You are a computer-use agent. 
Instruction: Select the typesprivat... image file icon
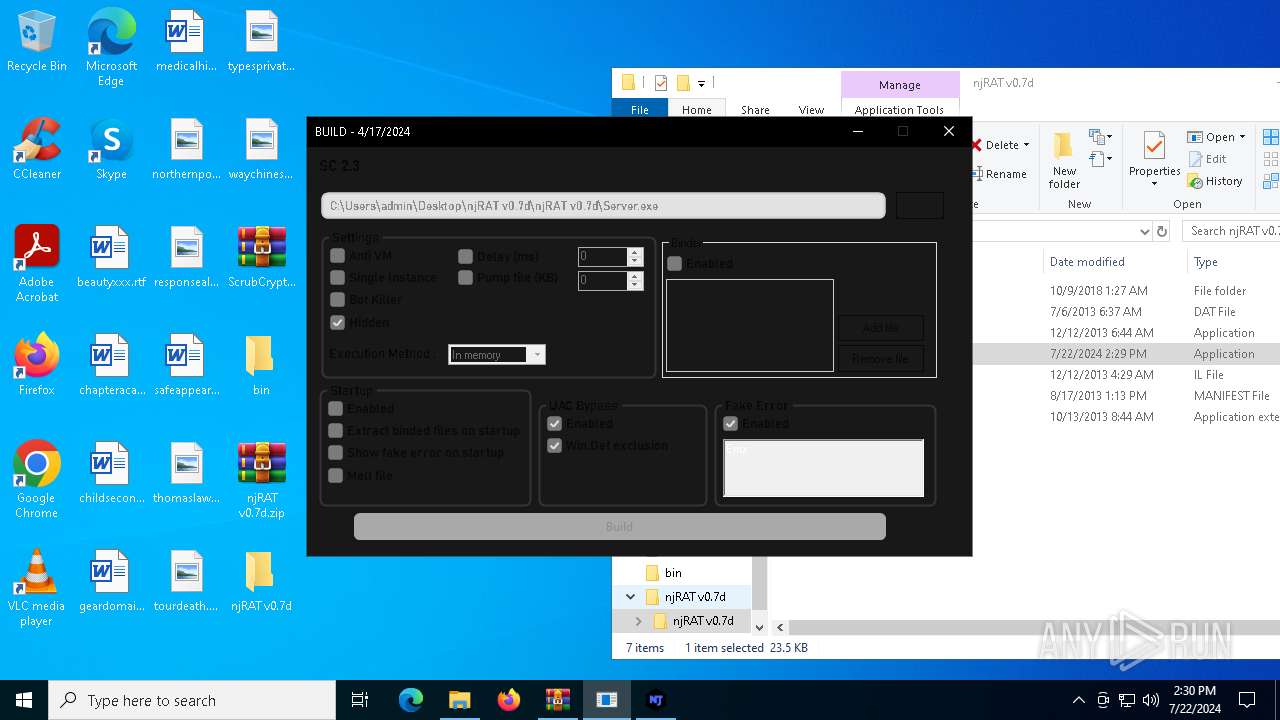point(261,42)
